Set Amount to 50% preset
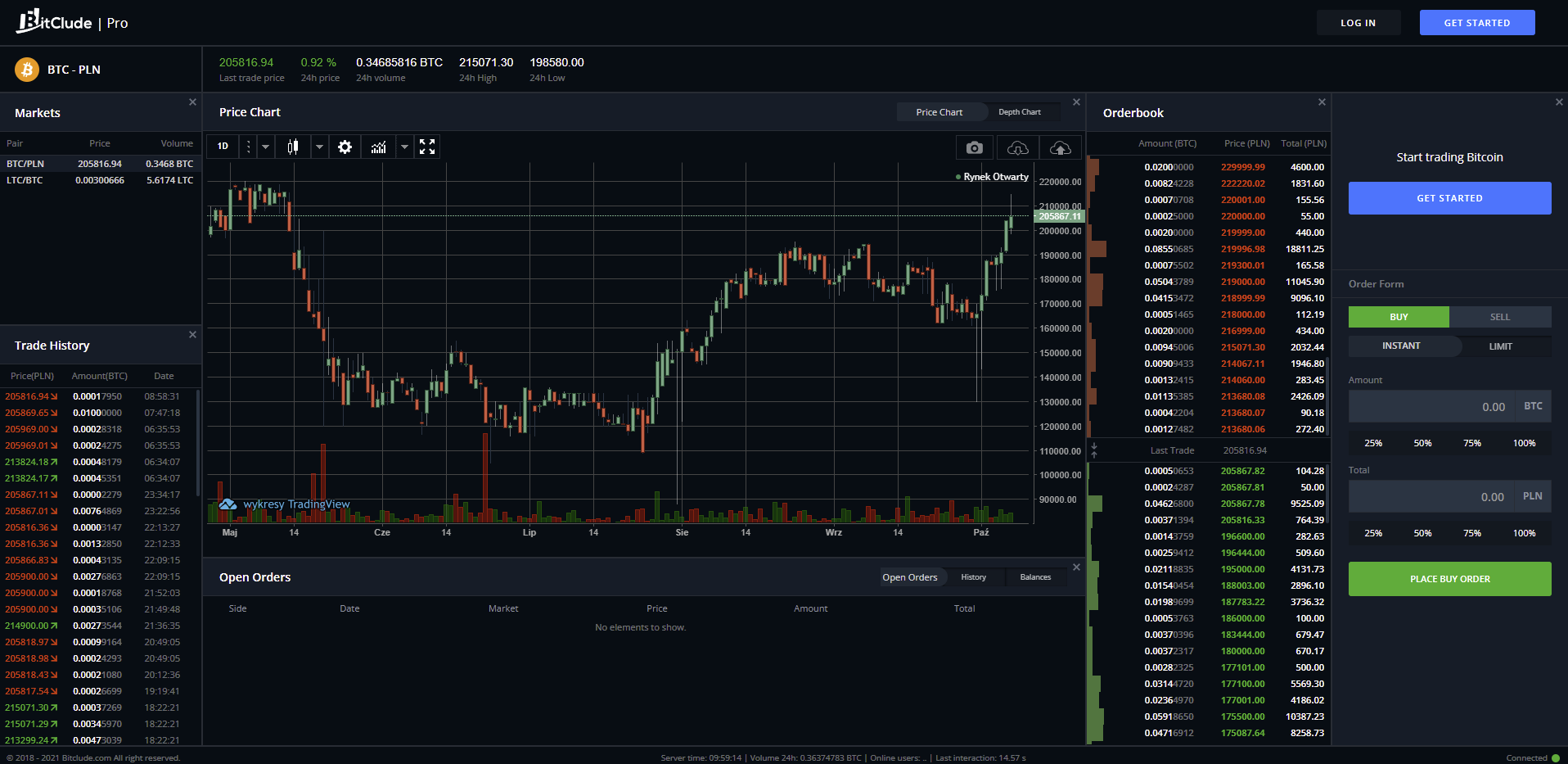 pyautogui.click(x=1422, y=443)
